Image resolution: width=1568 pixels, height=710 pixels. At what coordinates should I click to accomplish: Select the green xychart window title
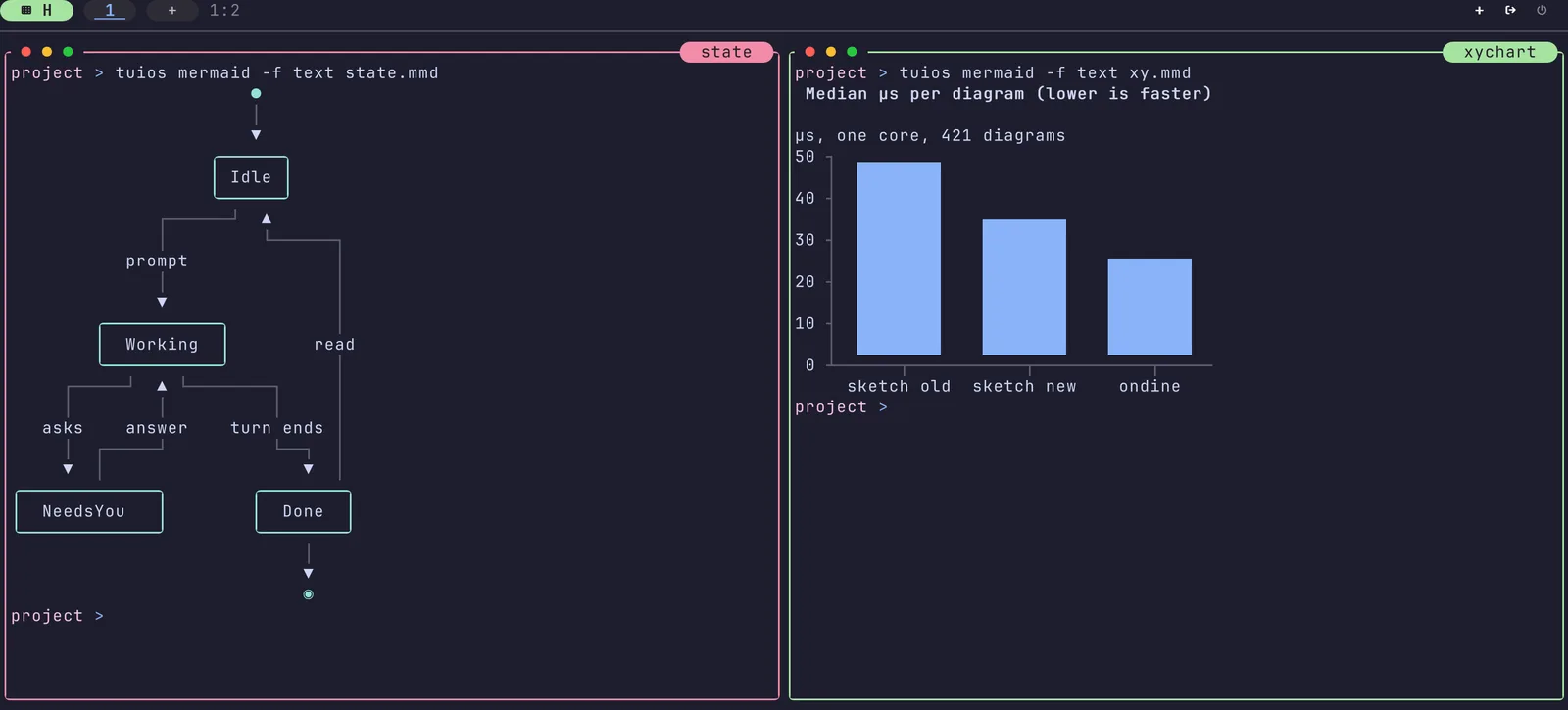click(1499, 52)
